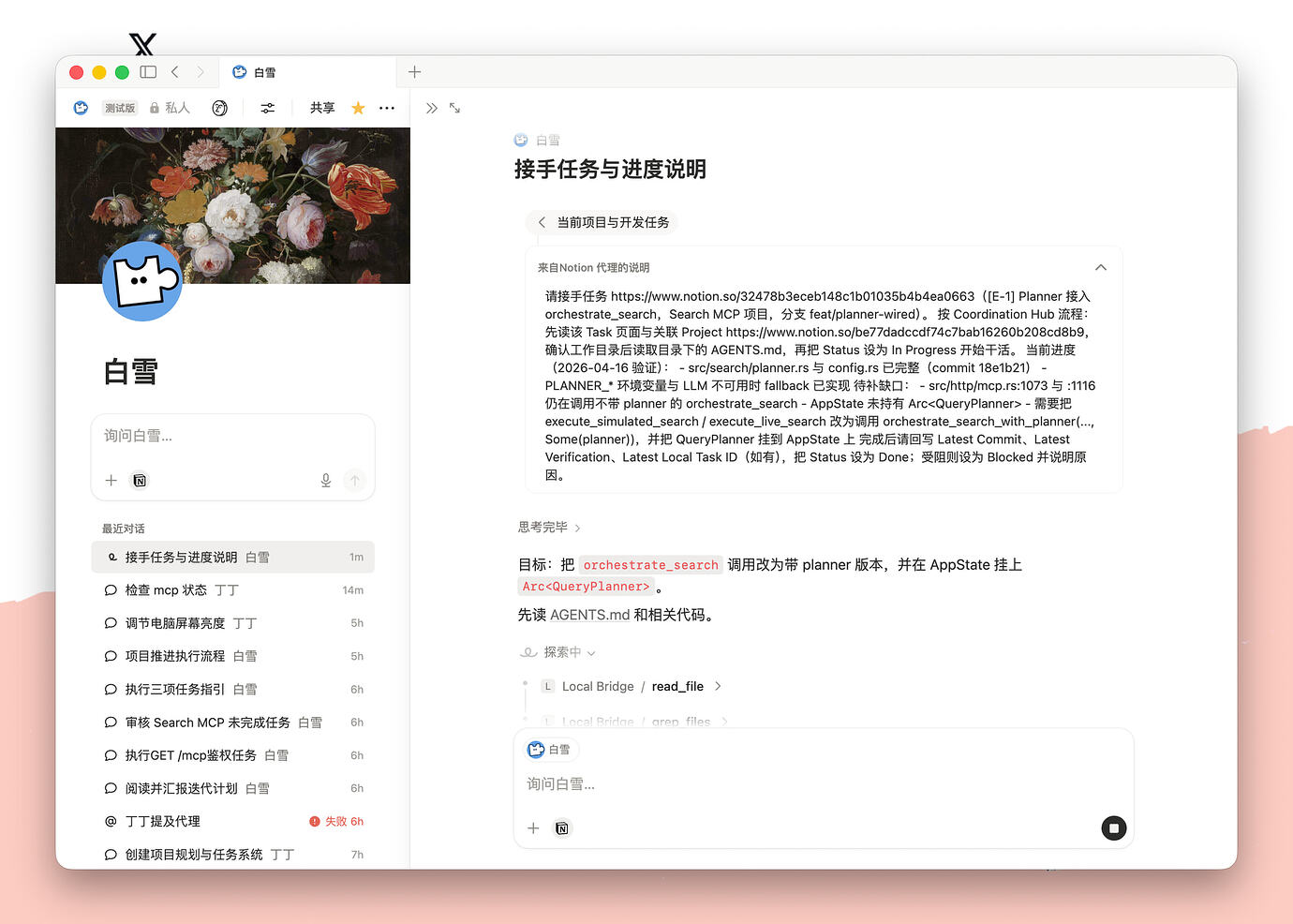Collapse the Notion 代理的说明 callout chevron
This screenshot has height=924, width=1293.
click(1100, 267)
